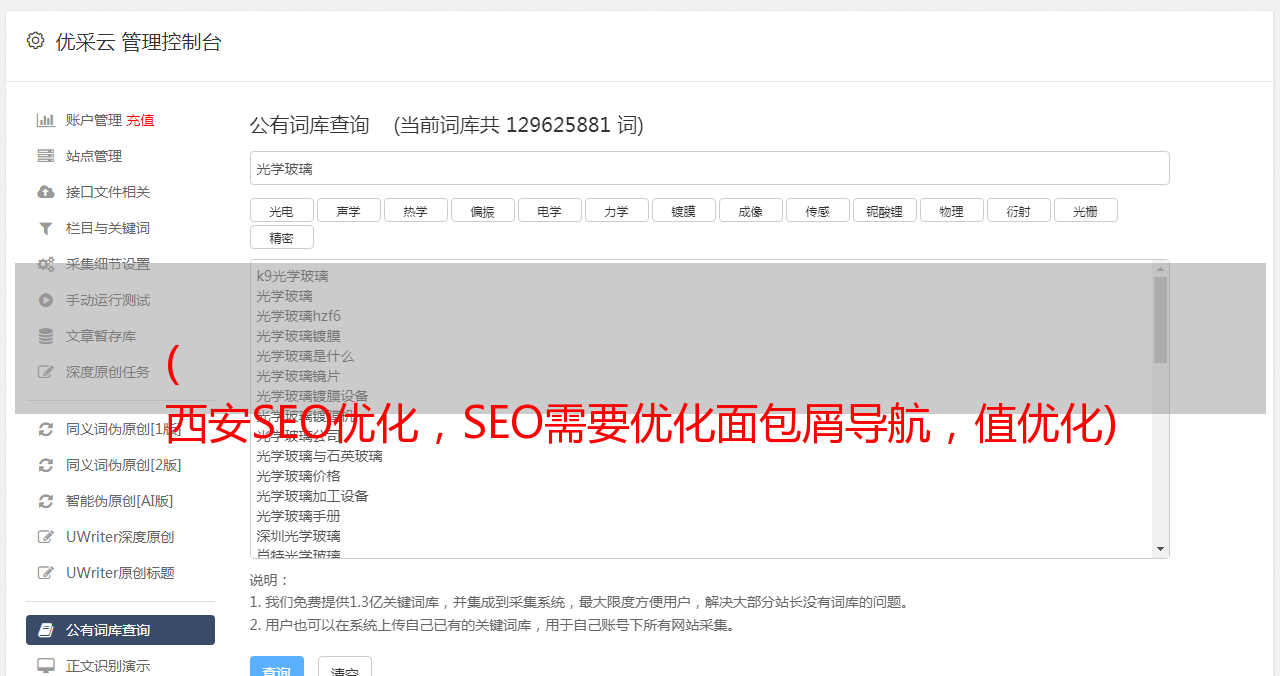Click the 清空 clear button
This screenshot has width=1280, height=676.
click(x=344, y=668)
